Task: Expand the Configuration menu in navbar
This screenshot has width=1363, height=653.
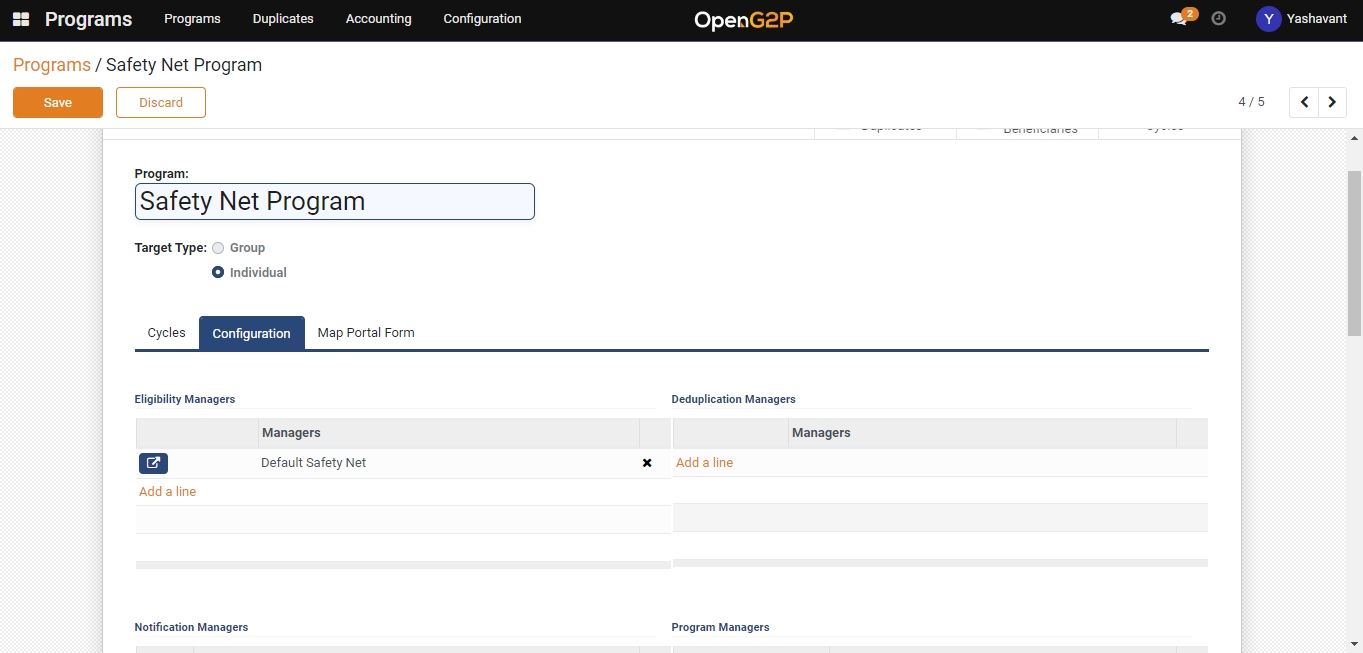Action: click(x=482, y=19)
